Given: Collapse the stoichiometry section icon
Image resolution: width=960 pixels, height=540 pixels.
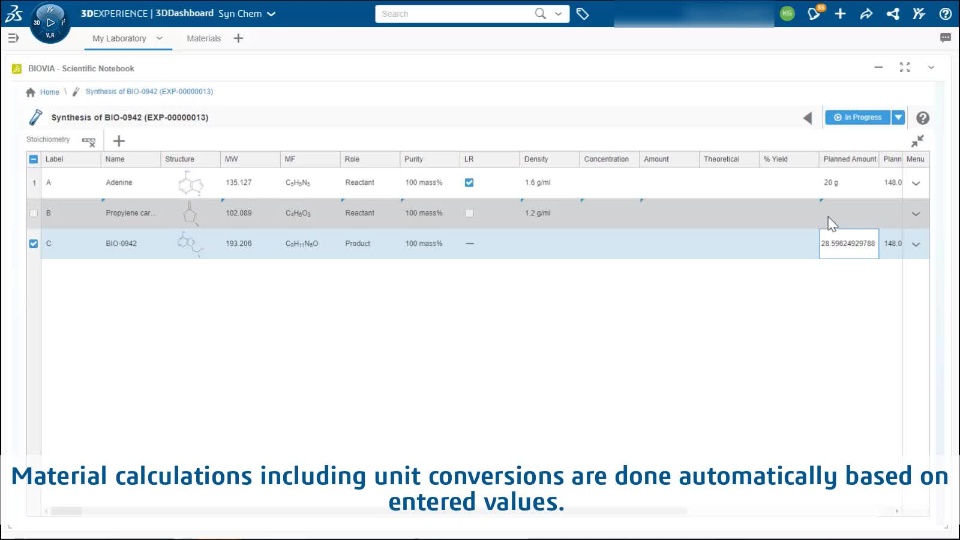Looking at the screenshot, I should (917, 141).
